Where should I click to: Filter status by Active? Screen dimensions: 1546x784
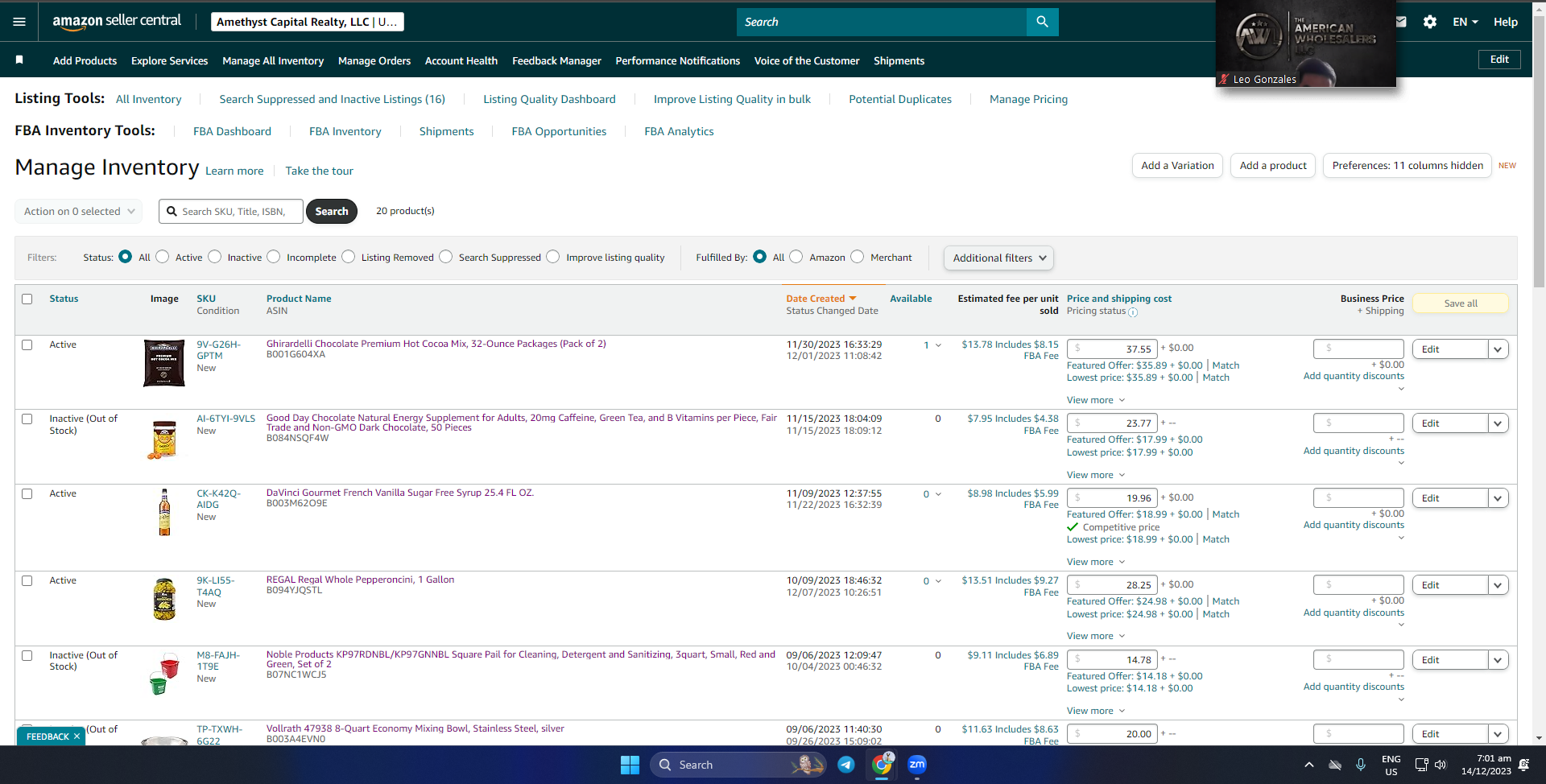coord(163,257)
